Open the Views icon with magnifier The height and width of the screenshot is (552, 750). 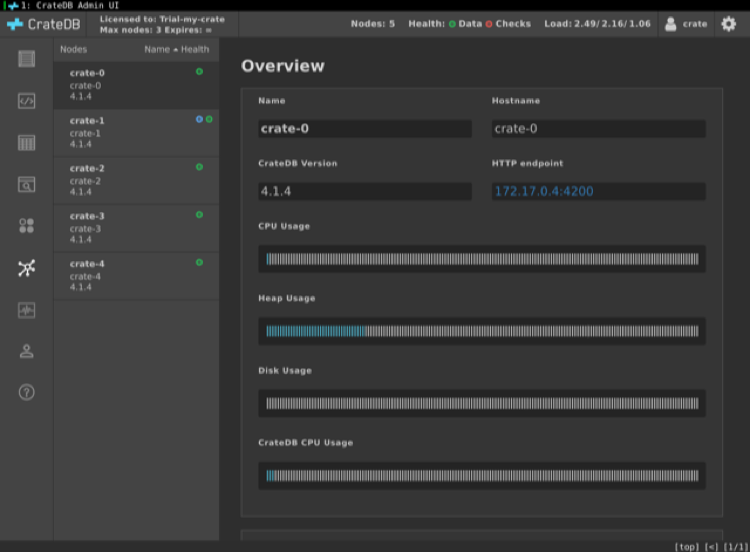[27, 184]
